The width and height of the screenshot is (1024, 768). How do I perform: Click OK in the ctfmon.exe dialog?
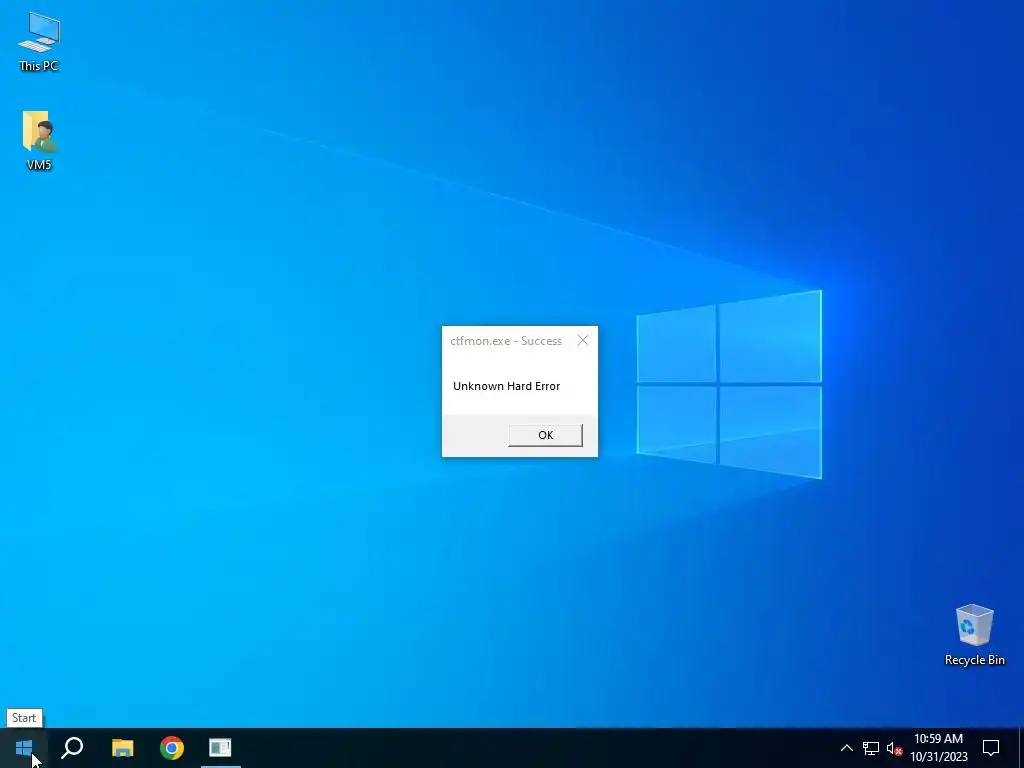coord(545,435)
